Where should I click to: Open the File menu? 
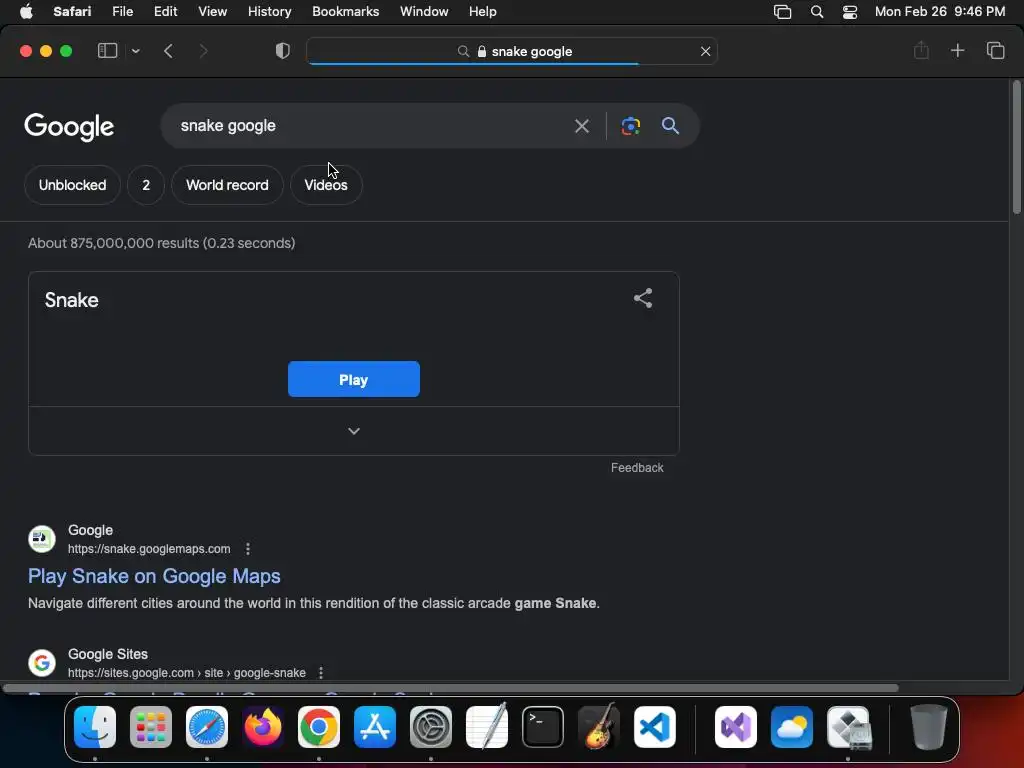tap(122, 12)
